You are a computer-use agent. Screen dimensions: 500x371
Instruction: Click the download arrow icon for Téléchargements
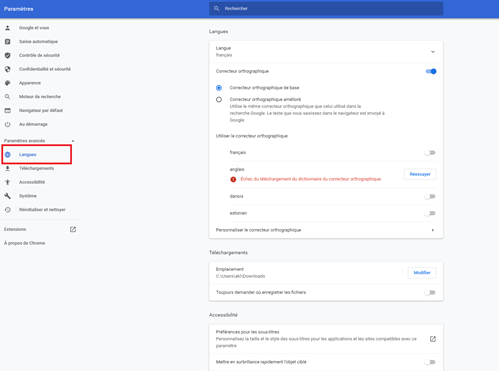(7, 168)
